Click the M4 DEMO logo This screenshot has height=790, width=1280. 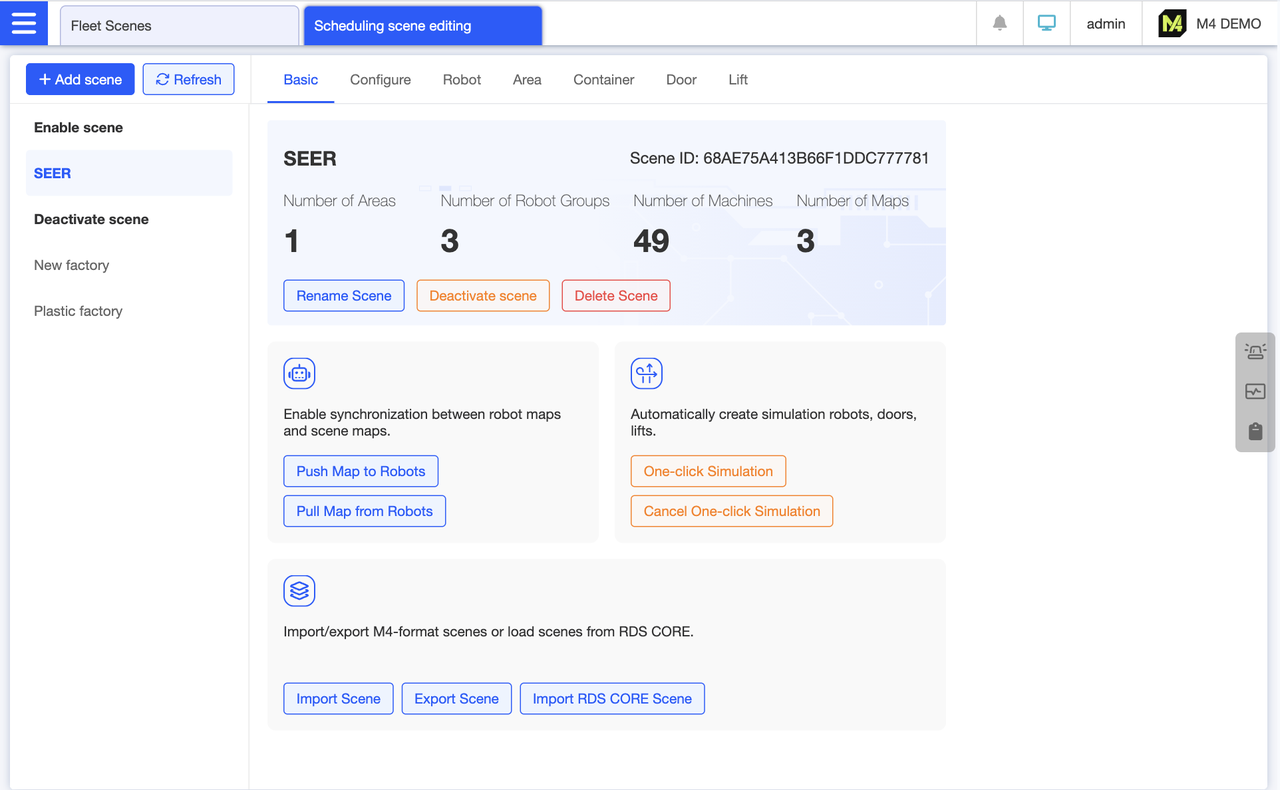(x=1172, y=24)
